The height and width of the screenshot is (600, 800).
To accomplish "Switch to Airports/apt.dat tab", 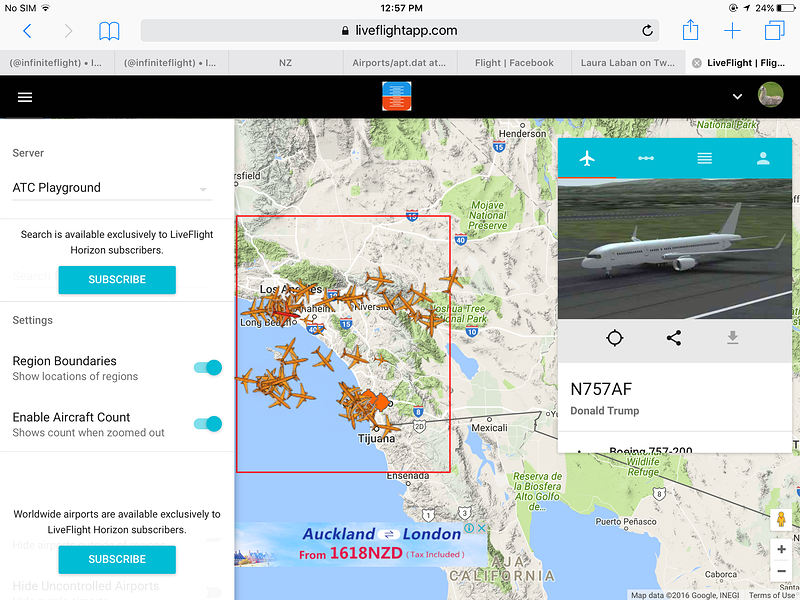I will click(399, 63).
